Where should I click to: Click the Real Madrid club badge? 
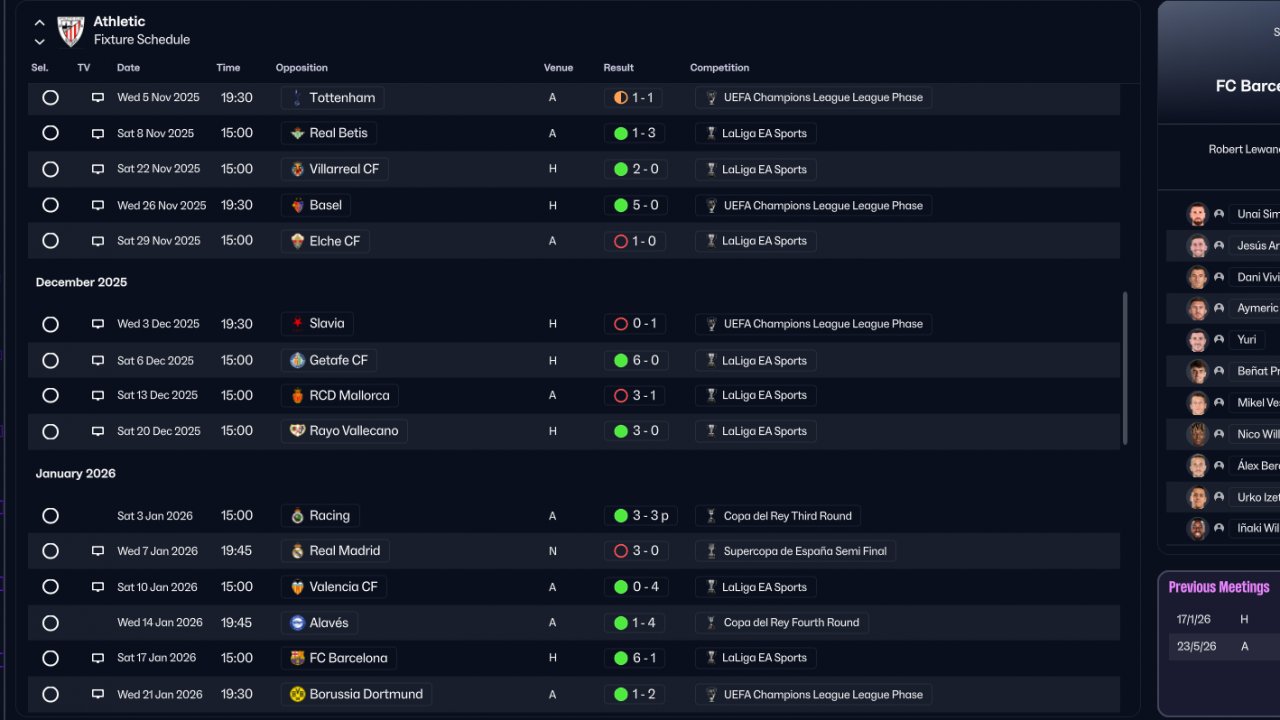tap(297, 551)
